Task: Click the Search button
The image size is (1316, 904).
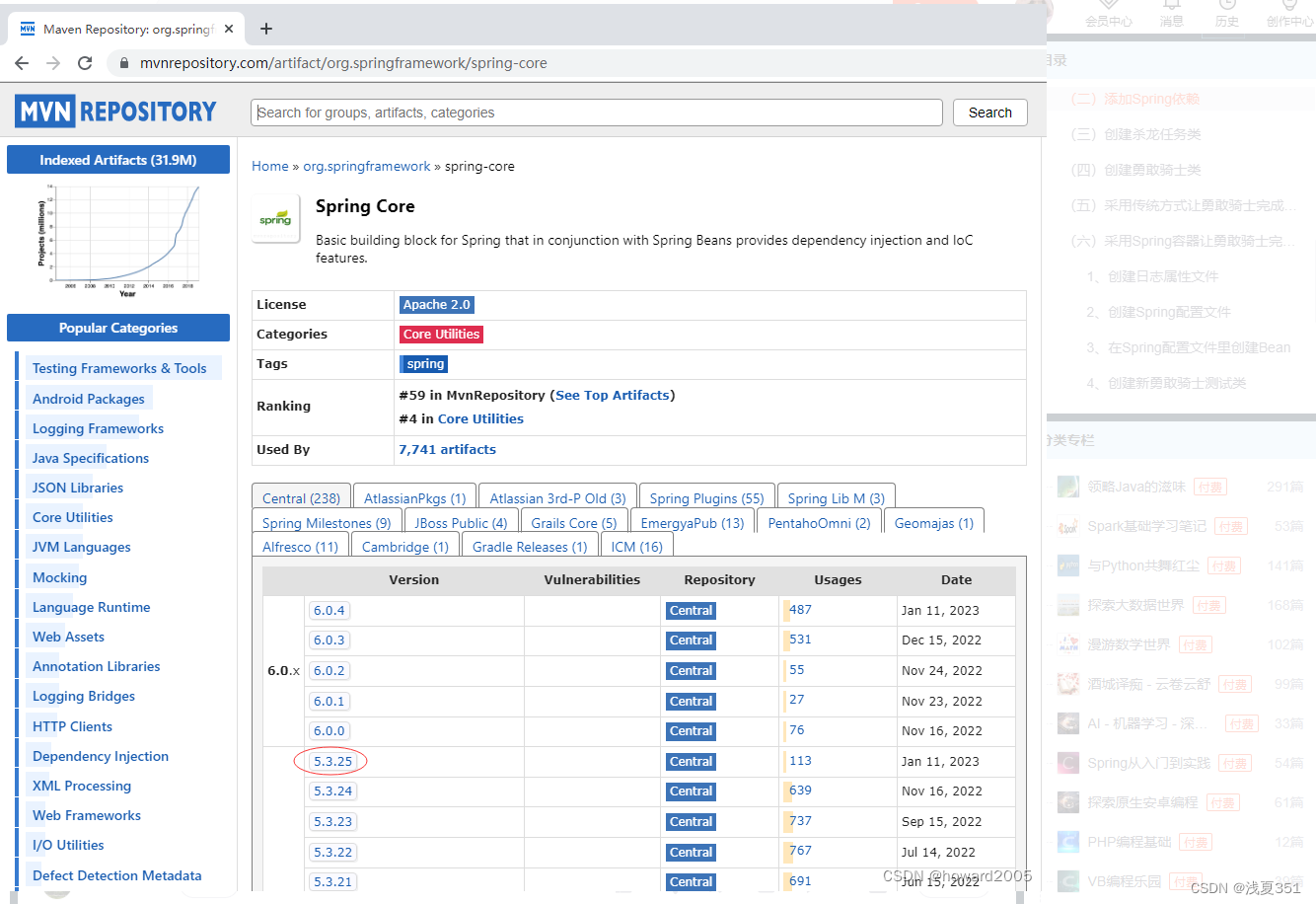Action: 989,113
